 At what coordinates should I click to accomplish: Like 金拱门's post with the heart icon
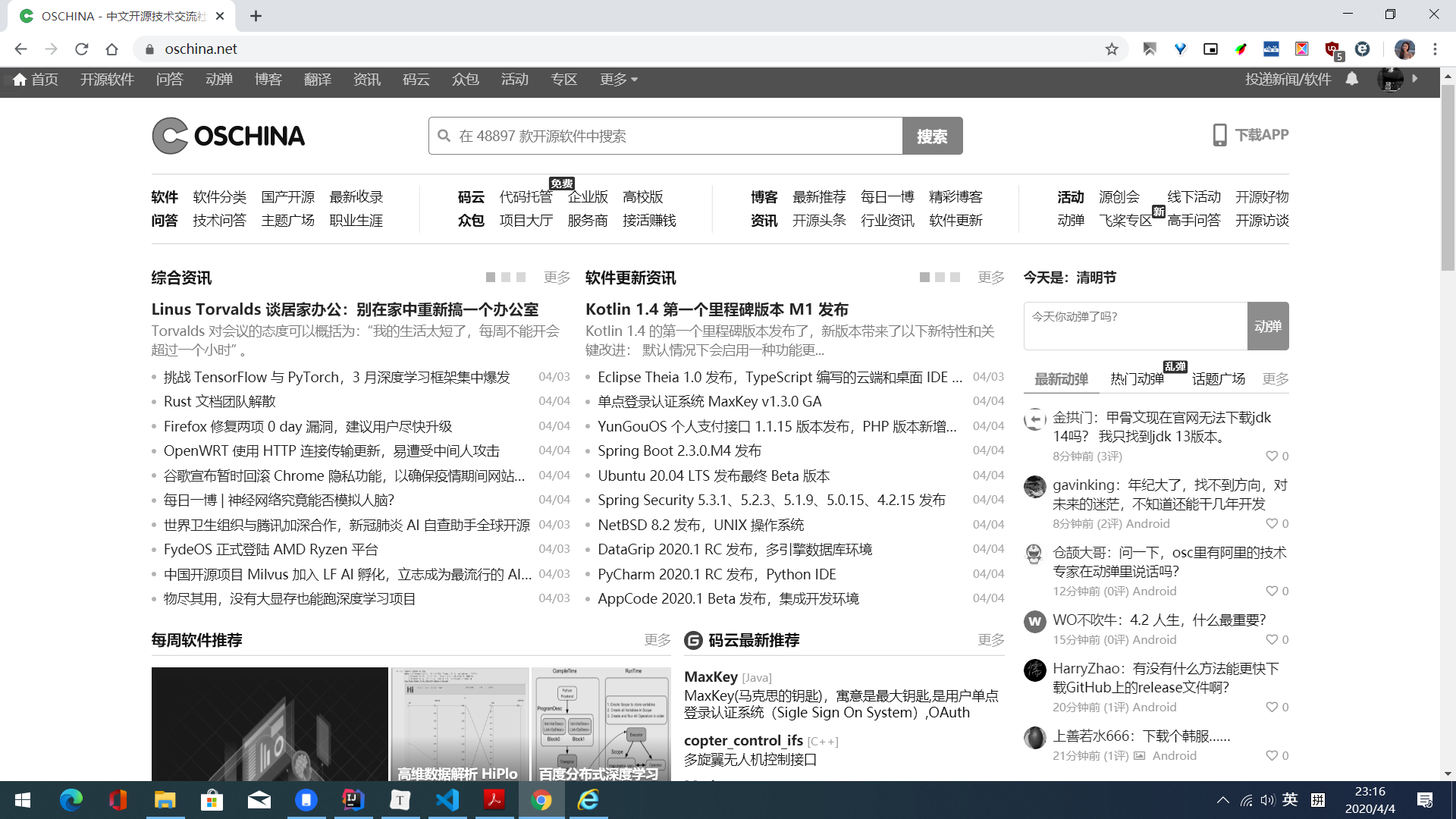(1271, 456)
